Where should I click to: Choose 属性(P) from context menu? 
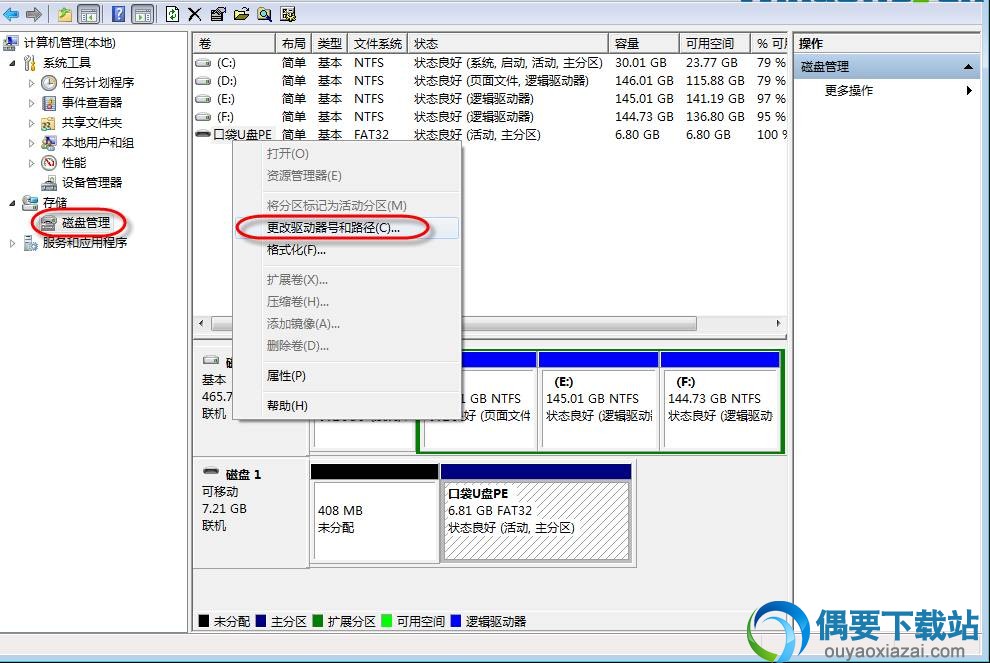pyautogui.click(x=347, y=376)
